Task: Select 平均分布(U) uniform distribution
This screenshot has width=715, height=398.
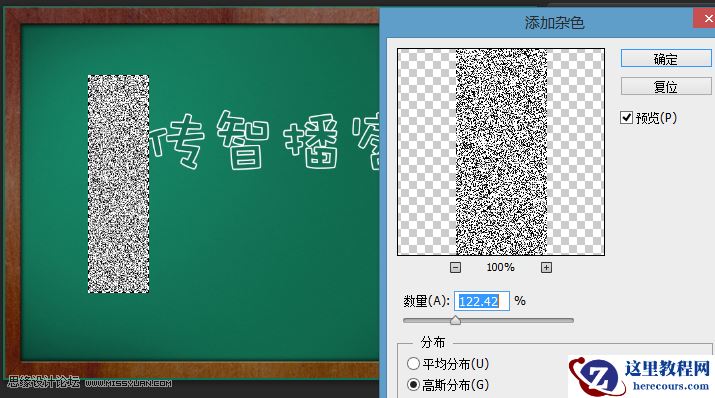Action: pos(413,363)
